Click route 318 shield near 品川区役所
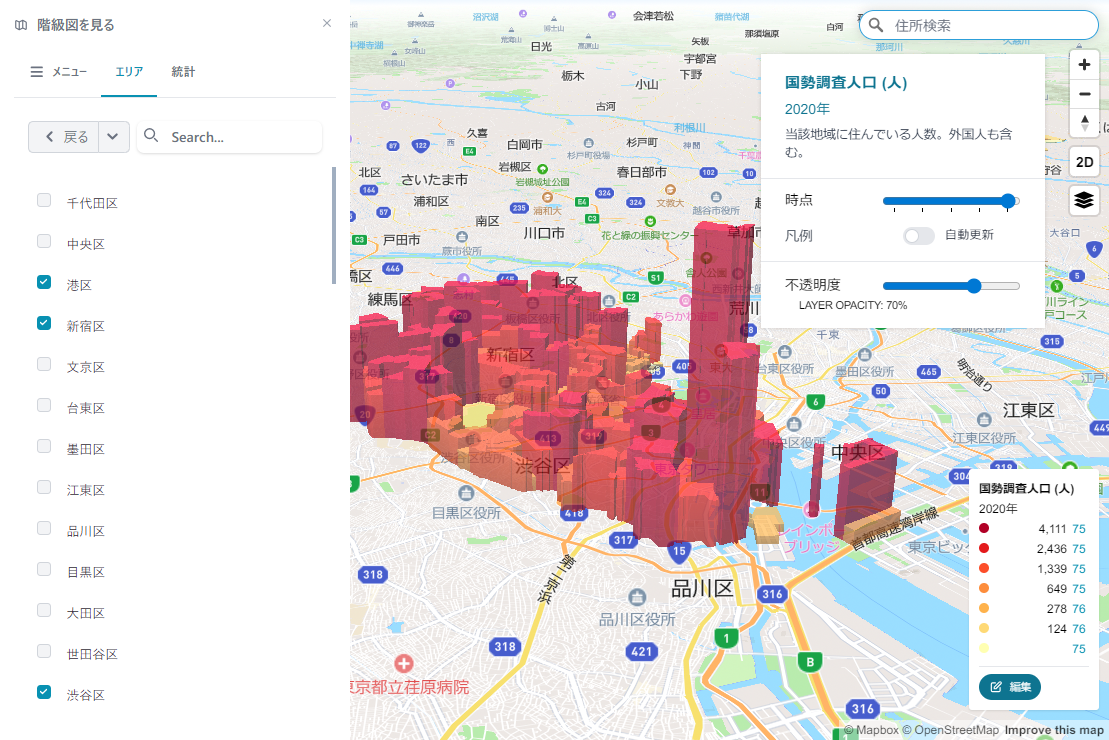This screenshot has width=1109, height=740. (505, 647)
